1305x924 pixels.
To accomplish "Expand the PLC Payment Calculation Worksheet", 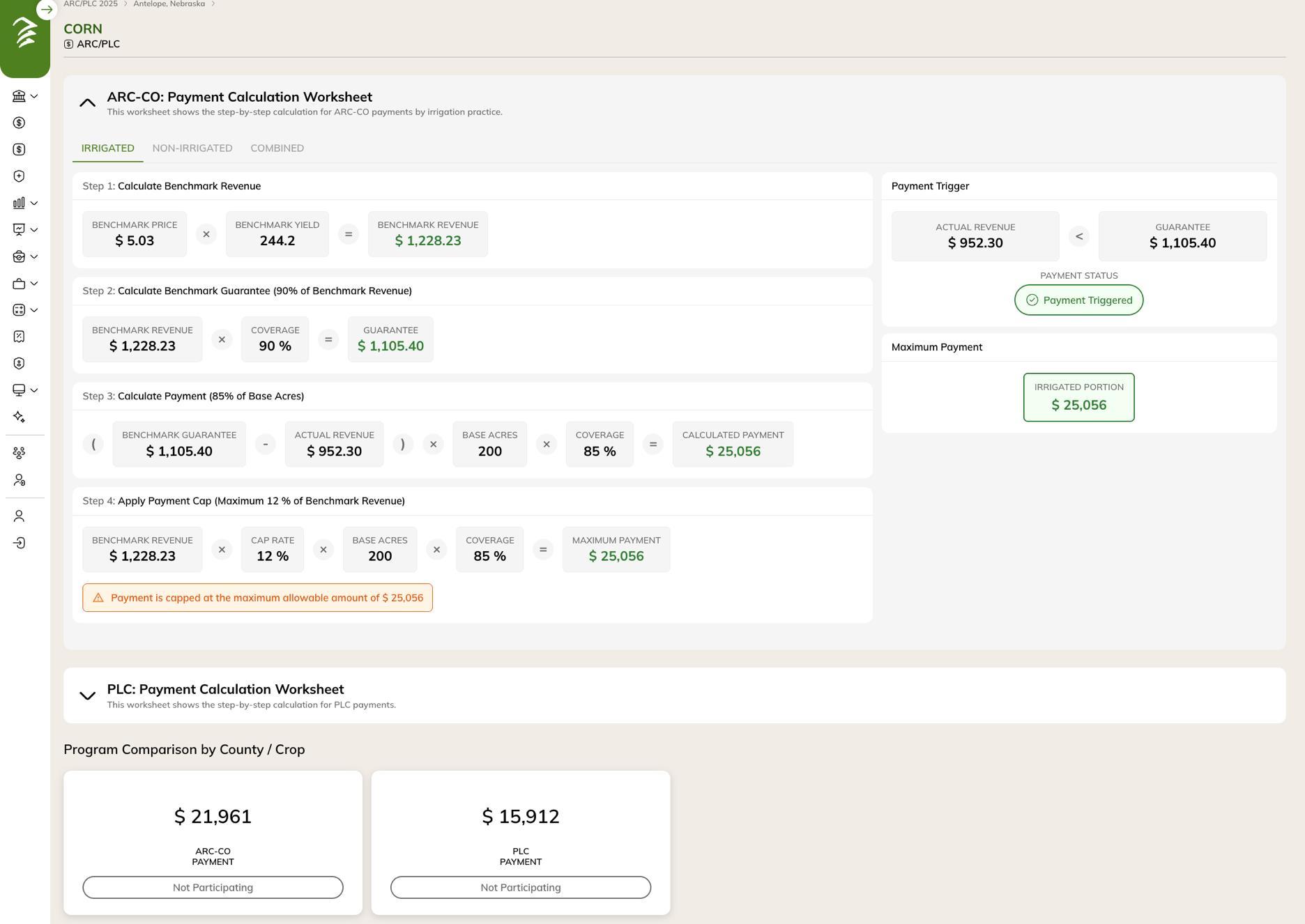I will (x=87, y=695).
